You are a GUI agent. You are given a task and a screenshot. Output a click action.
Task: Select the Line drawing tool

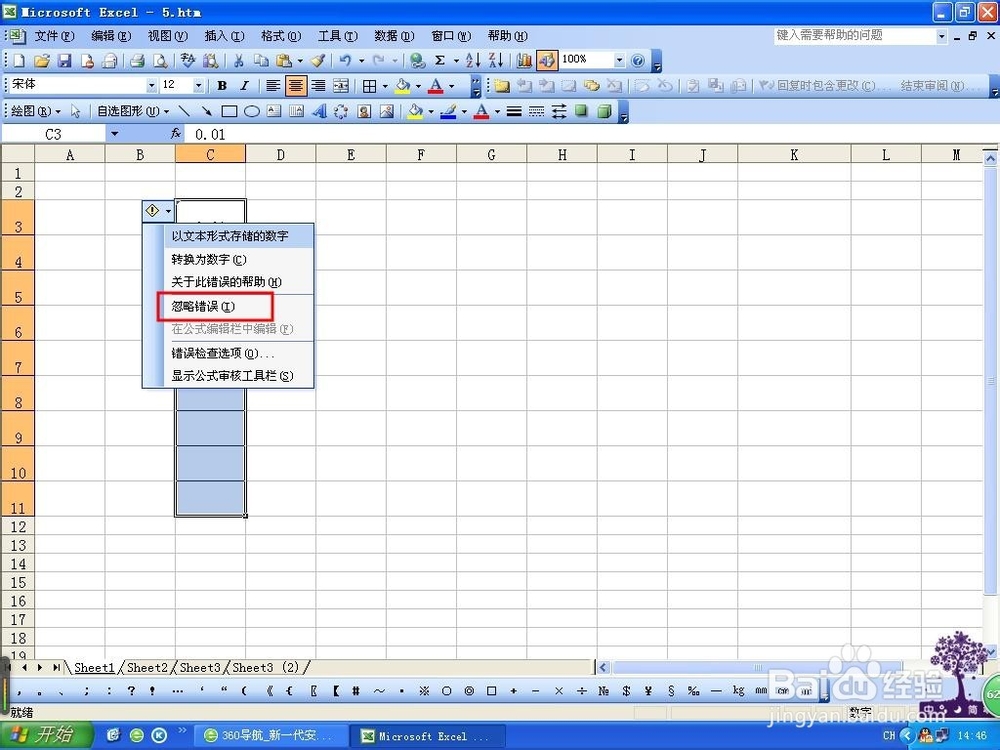(184, 112)
